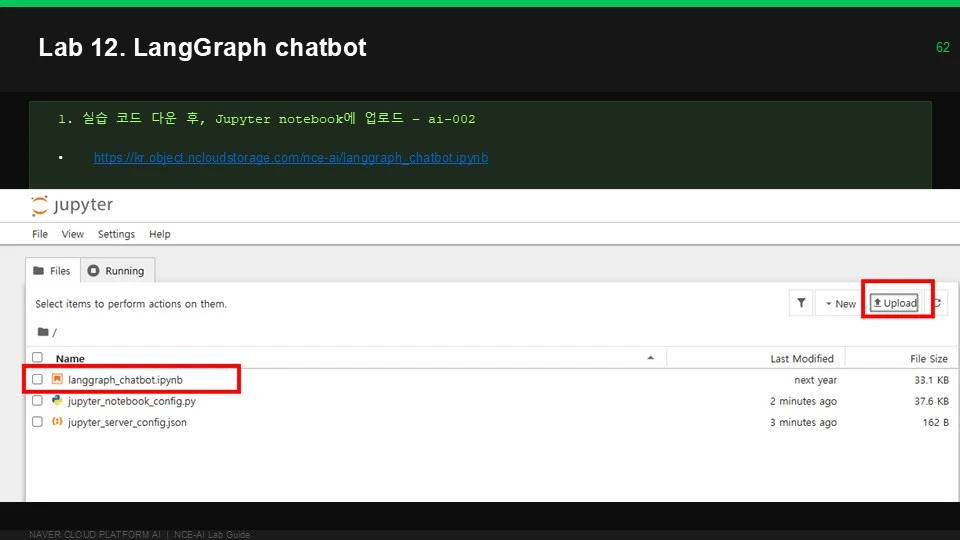Click the refresh file list icon
This screenshot has height=540, width=960.
click(x=938, y=302)
